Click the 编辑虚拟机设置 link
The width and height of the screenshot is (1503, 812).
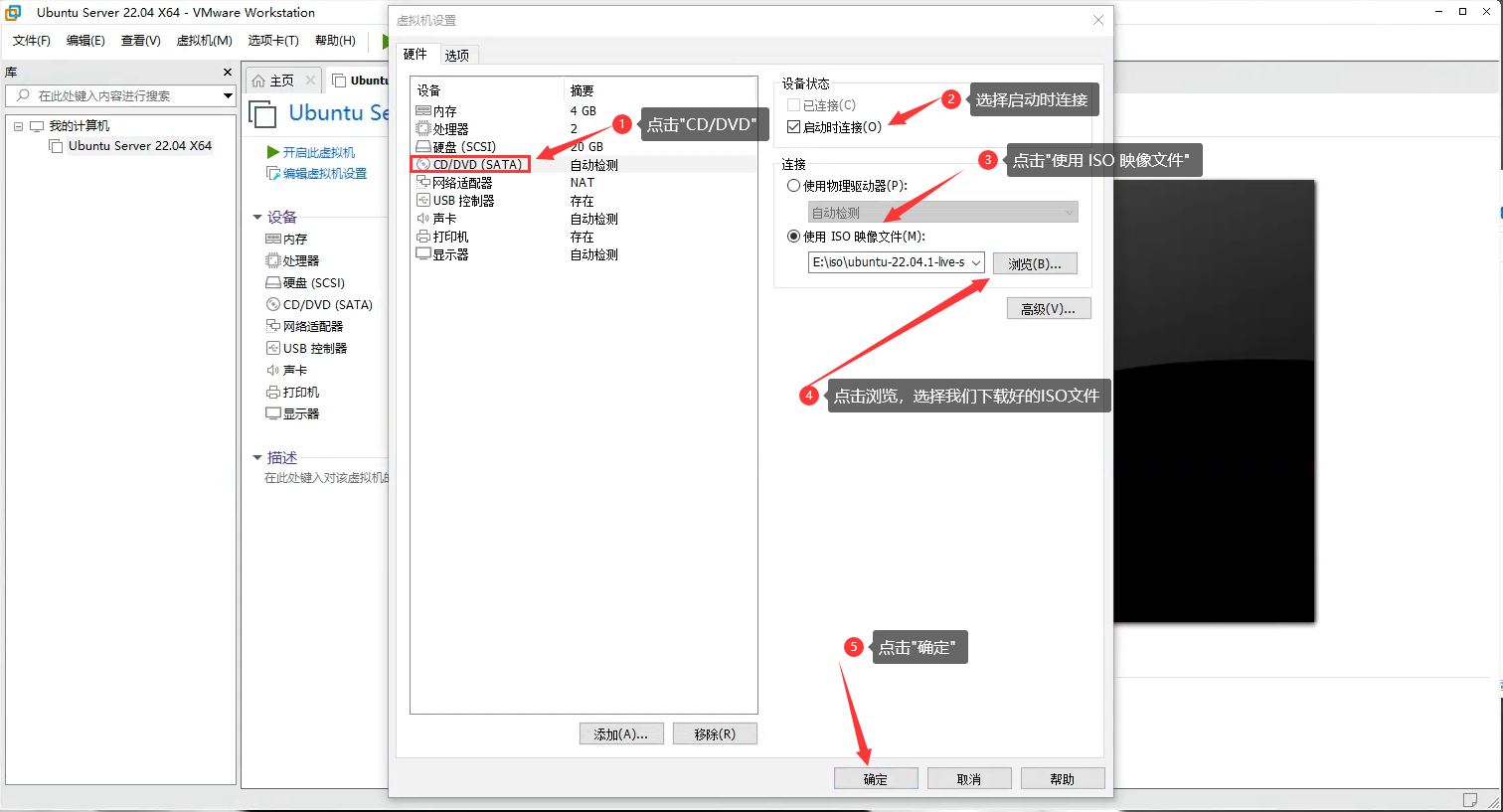(325, 173)
